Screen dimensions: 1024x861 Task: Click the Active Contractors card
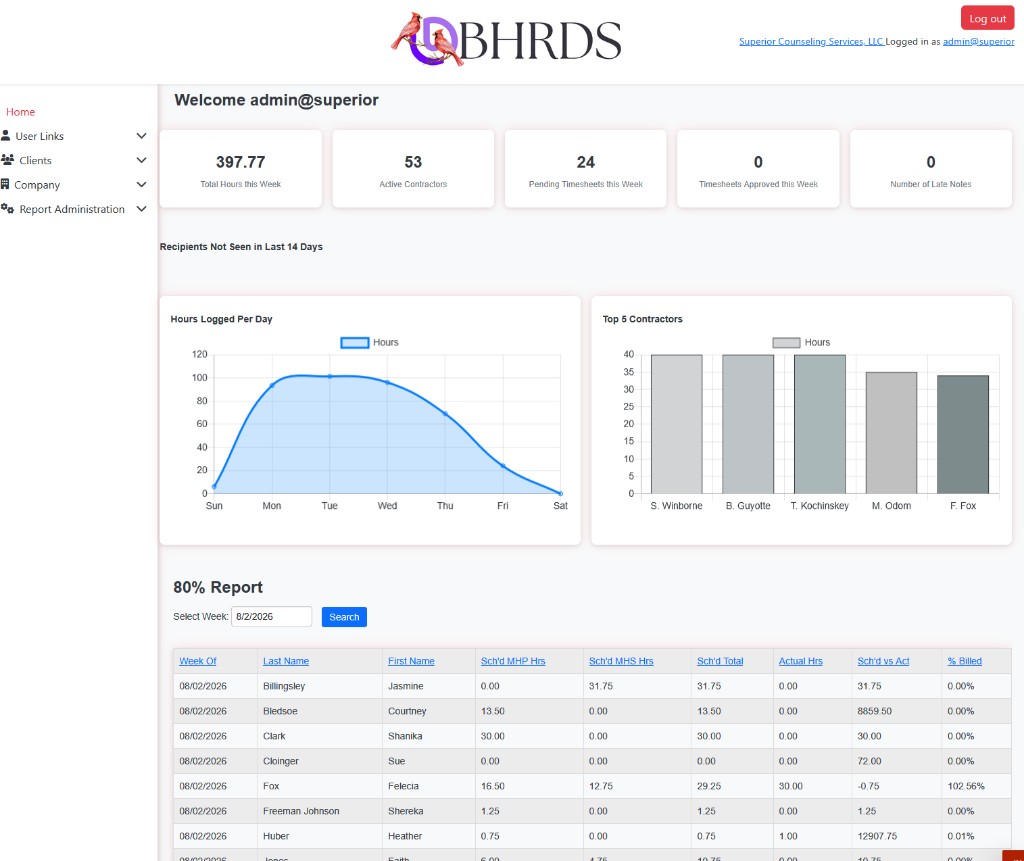(413, 169)
